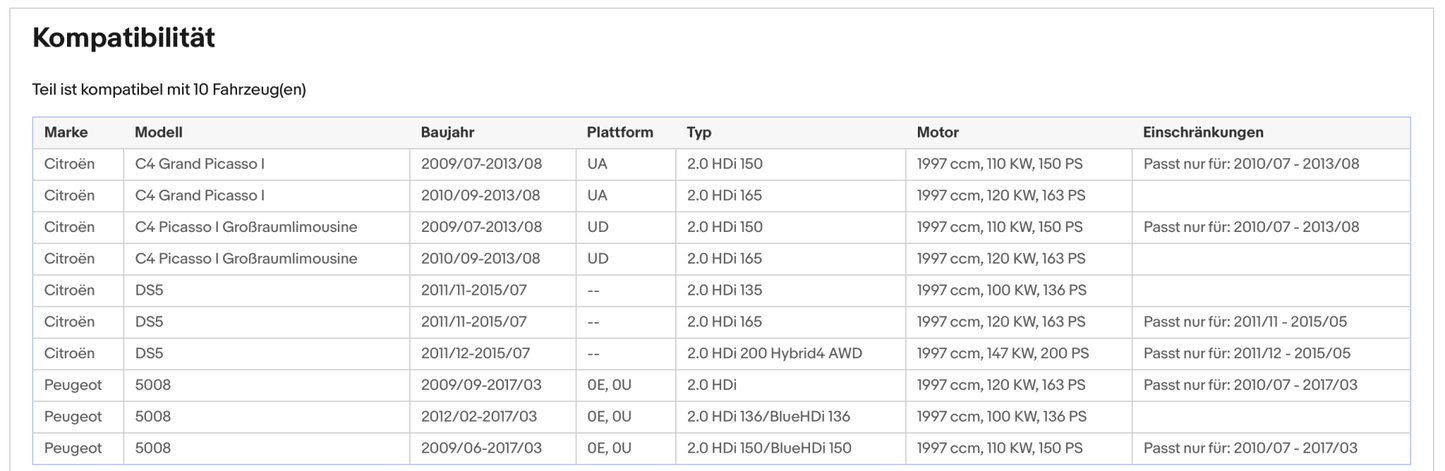Click the Marke column header
The height and width of the screenshot is (471, 1445).
(x=66, y=132)
